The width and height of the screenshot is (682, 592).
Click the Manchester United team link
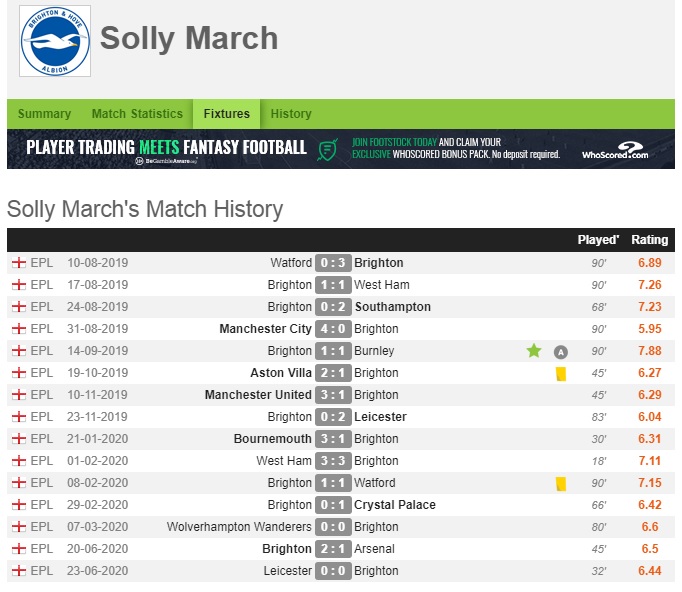point(258,395)
